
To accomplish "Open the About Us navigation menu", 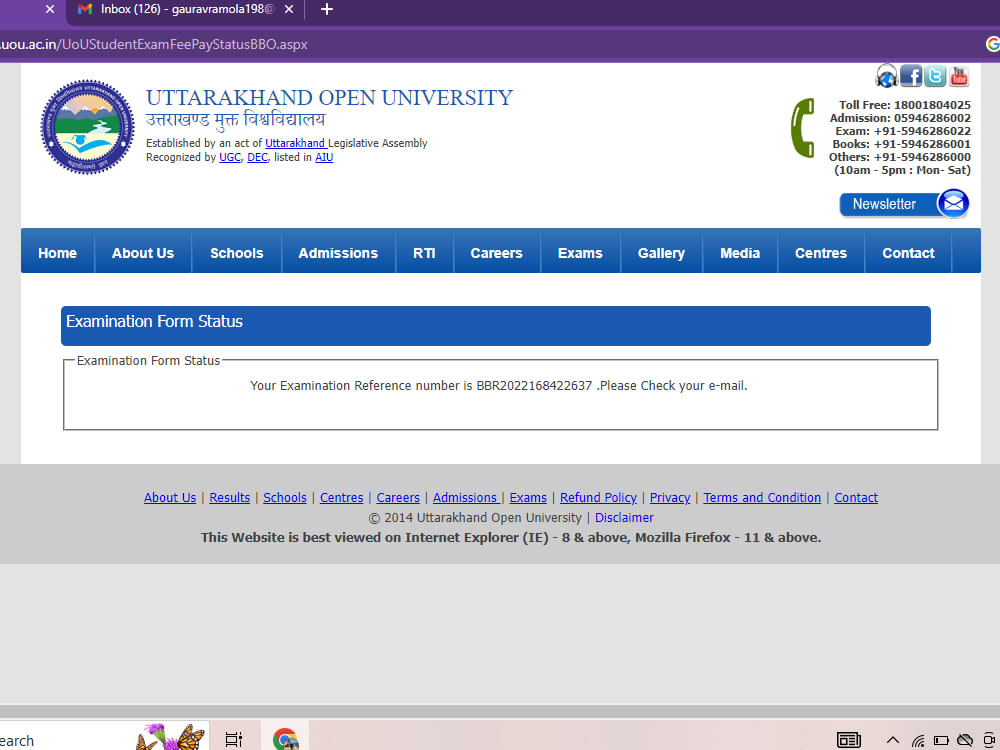I will click(x=143, y=253).
